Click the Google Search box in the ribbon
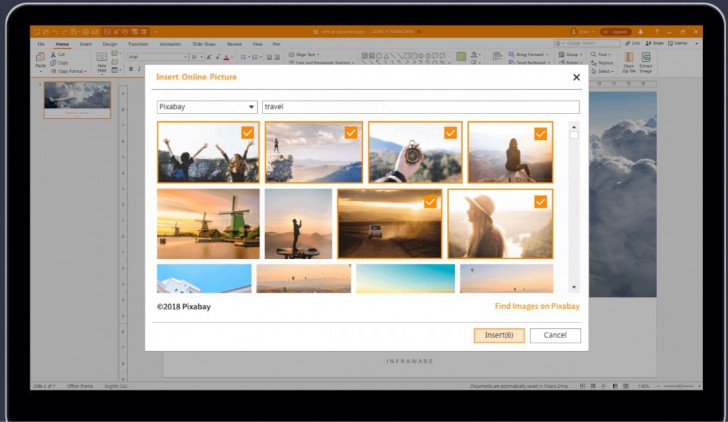This screenshot has width=728, height=422. (x=587, y=43)
